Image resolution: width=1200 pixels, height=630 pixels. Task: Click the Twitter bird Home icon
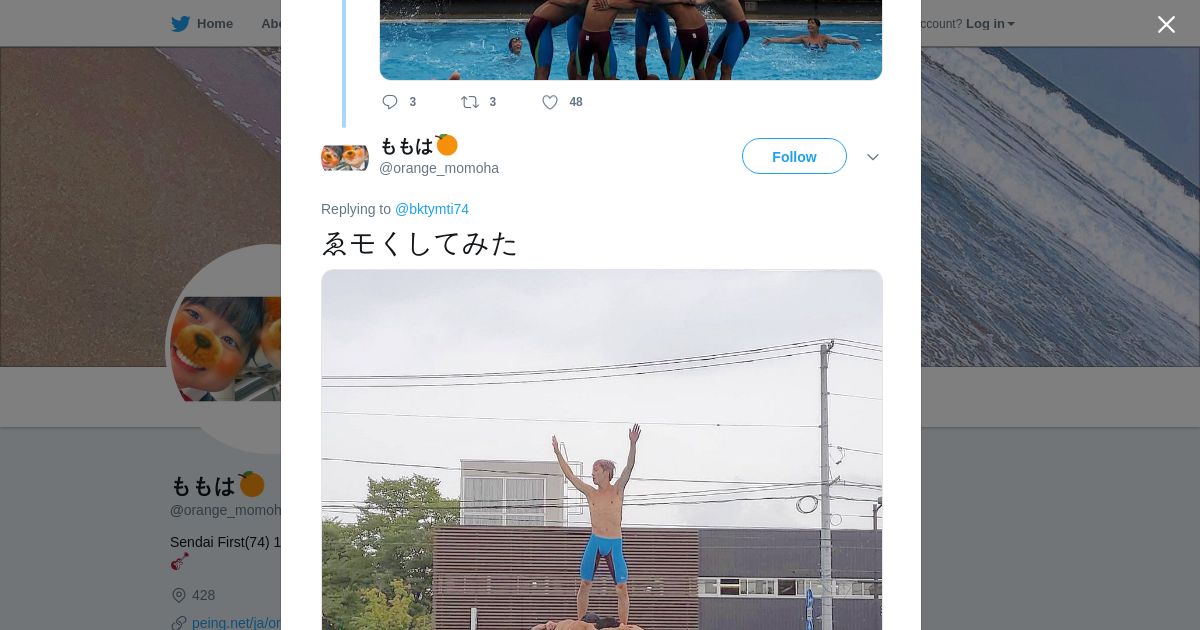pos(180,24)
